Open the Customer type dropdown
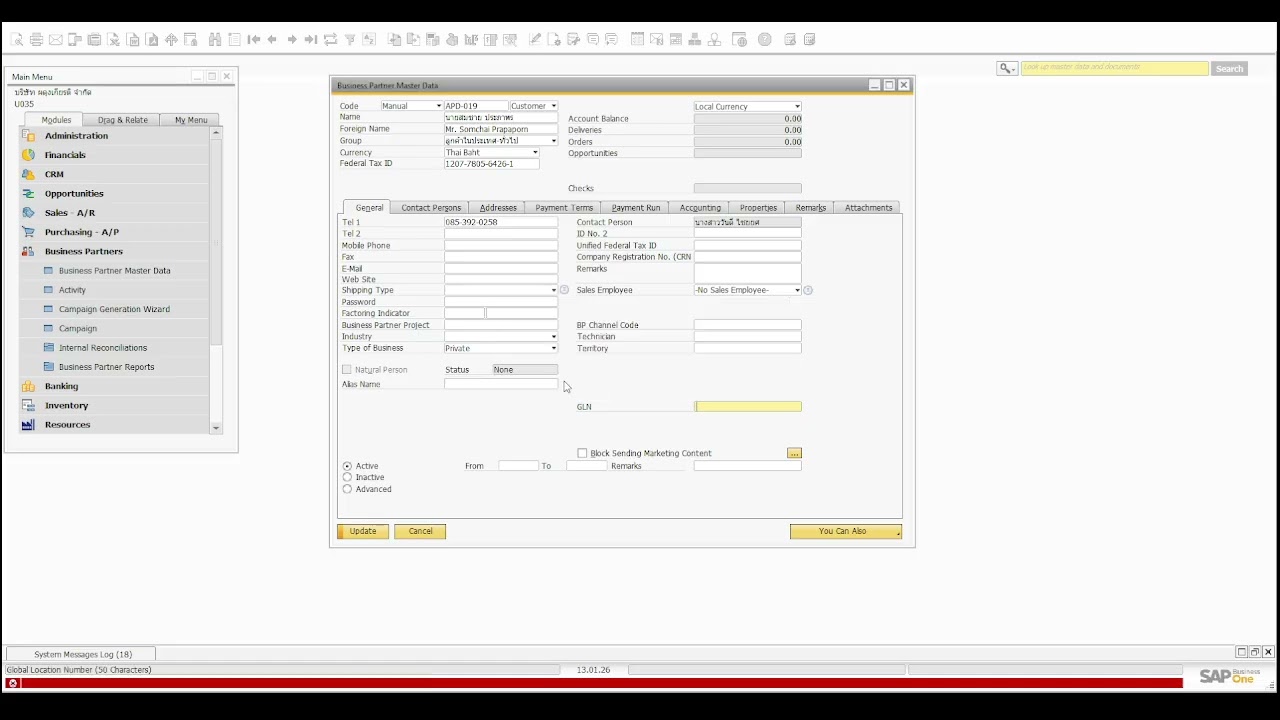 [554, 106]
